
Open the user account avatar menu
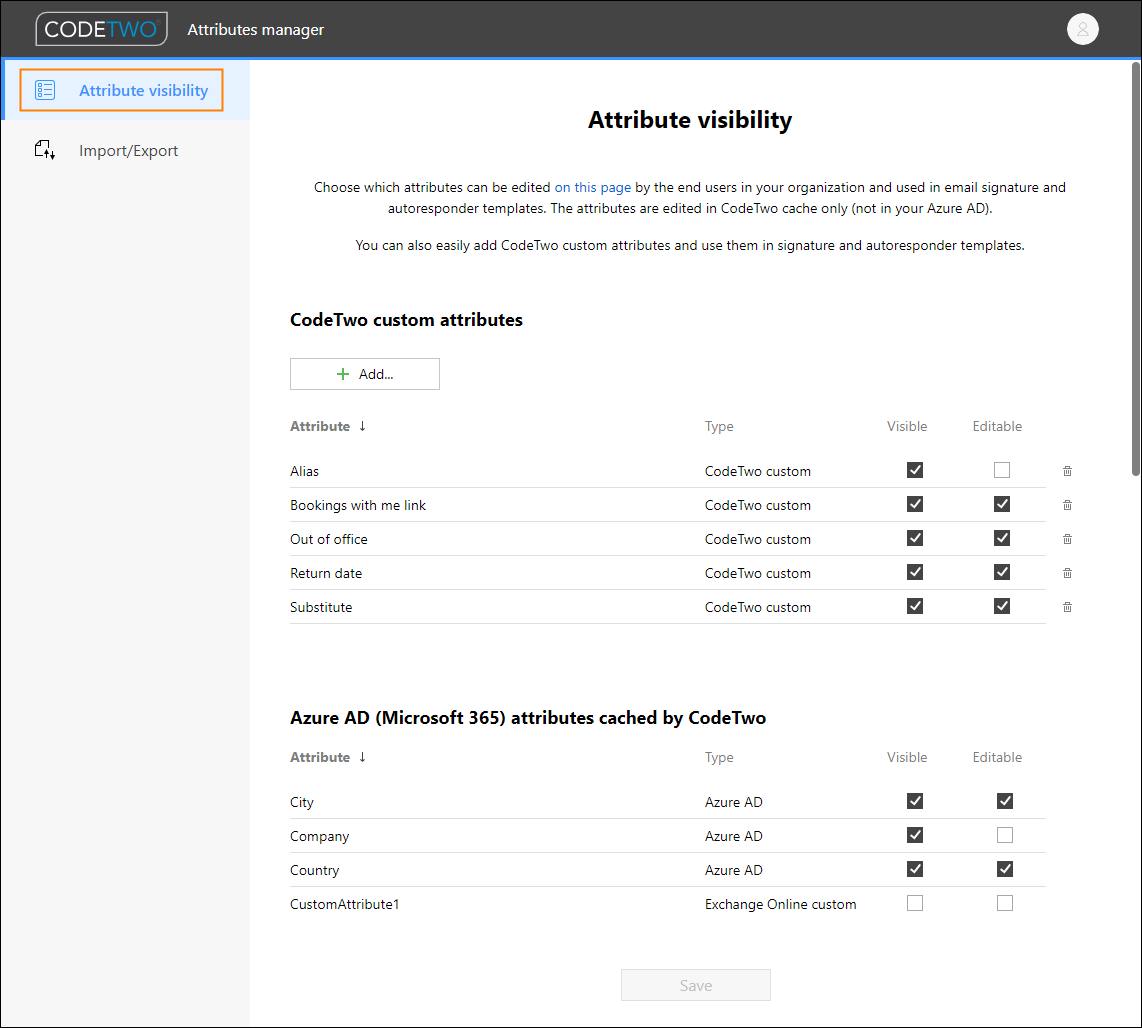1082,29
